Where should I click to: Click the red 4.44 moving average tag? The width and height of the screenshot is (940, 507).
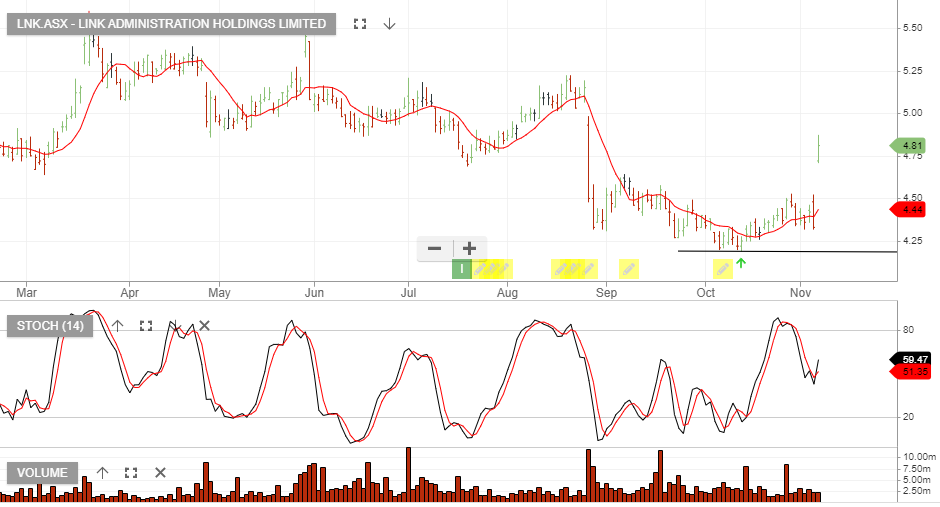[908, 210]
